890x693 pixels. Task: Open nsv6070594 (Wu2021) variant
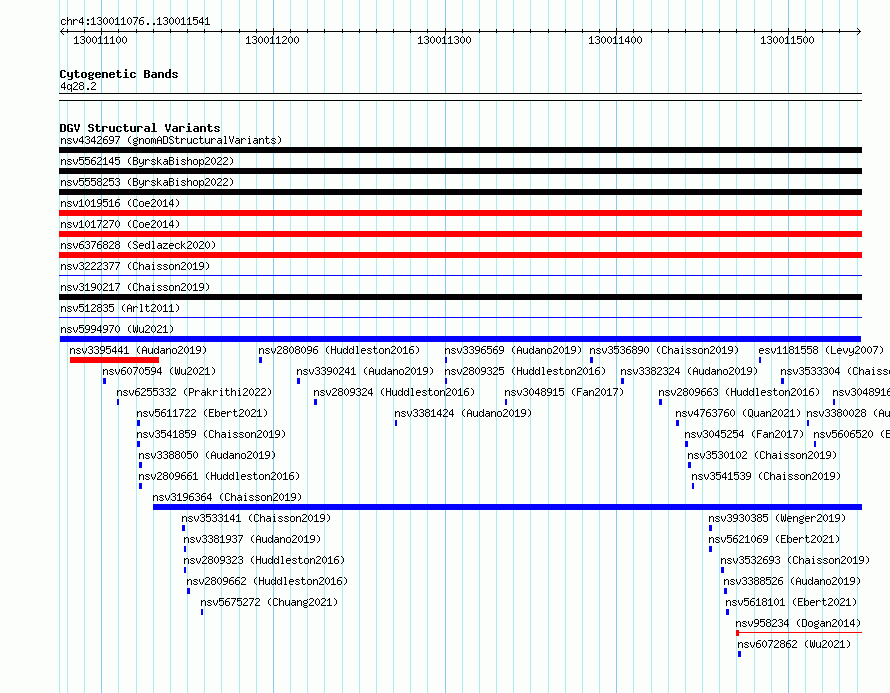(159, 371)
